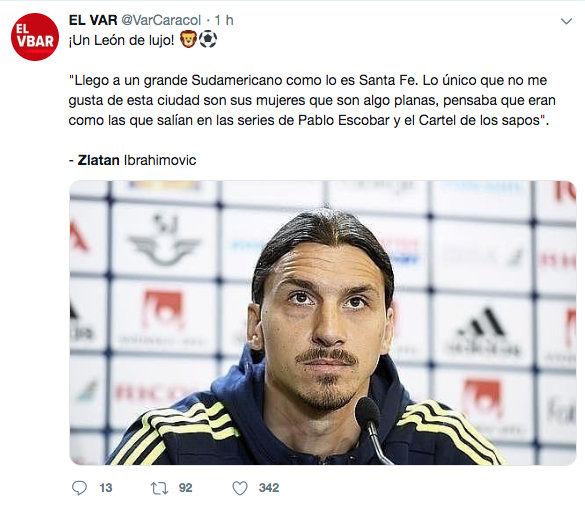Click the lion emoji in the tweet
Viewport: 585px width, 506px height.
188,40
